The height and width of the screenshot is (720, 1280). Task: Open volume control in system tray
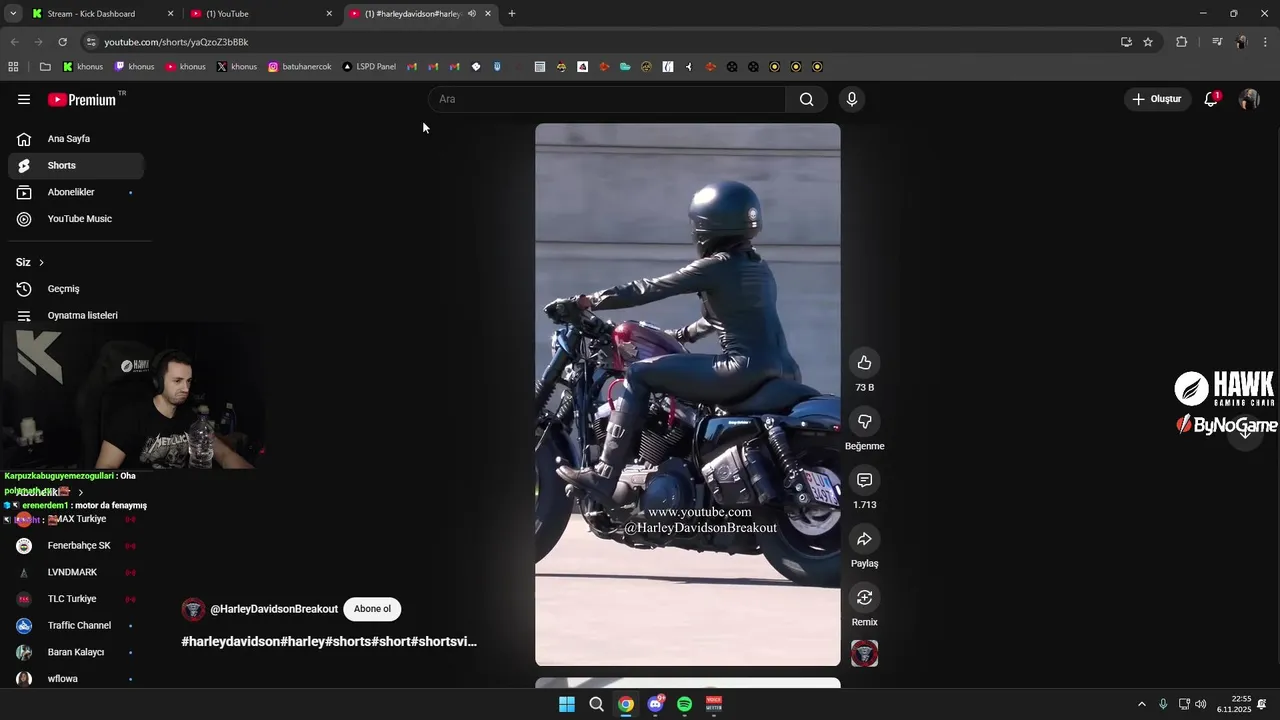click(1200, 704)
